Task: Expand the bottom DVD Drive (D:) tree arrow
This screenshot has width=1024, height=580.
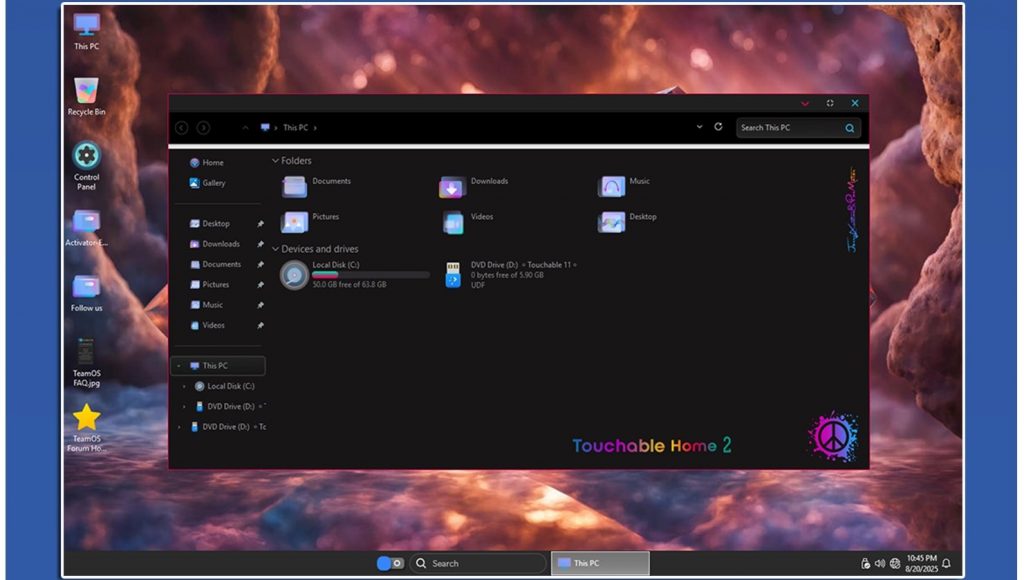Action: pos(179,427)
